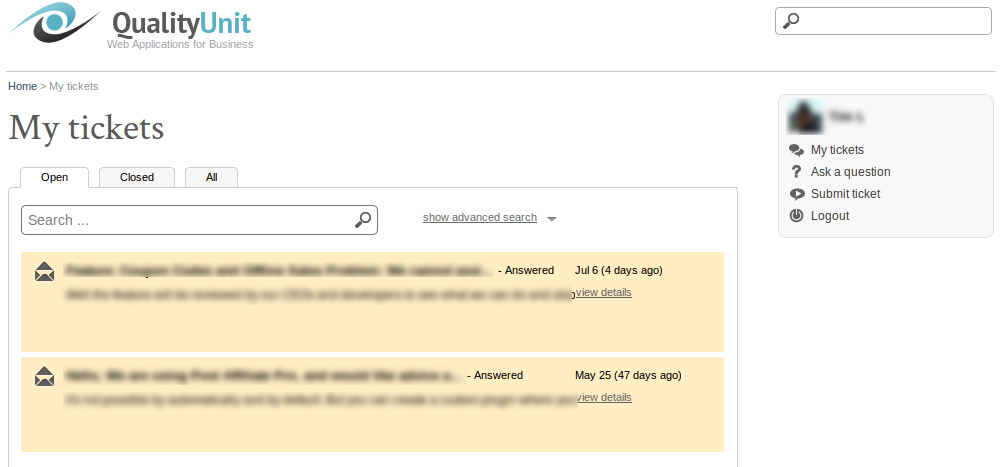The width and height of the screenshot is (1004, 467).
Task: Switch to the All tab
Action: coord(211,177)
